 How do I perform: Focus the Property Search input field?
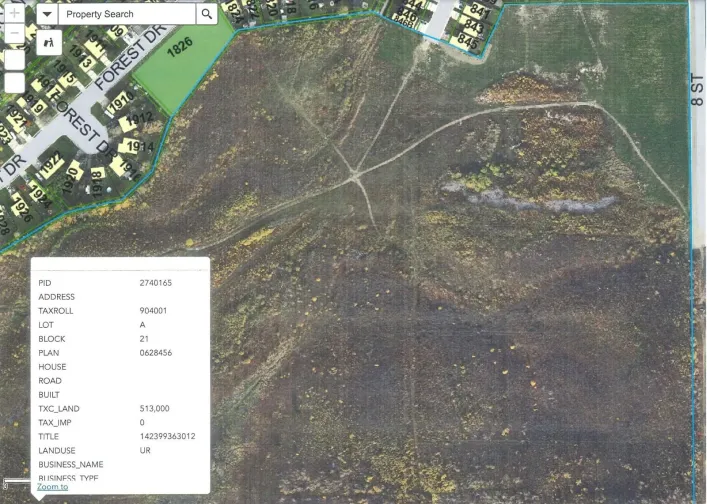127,14
